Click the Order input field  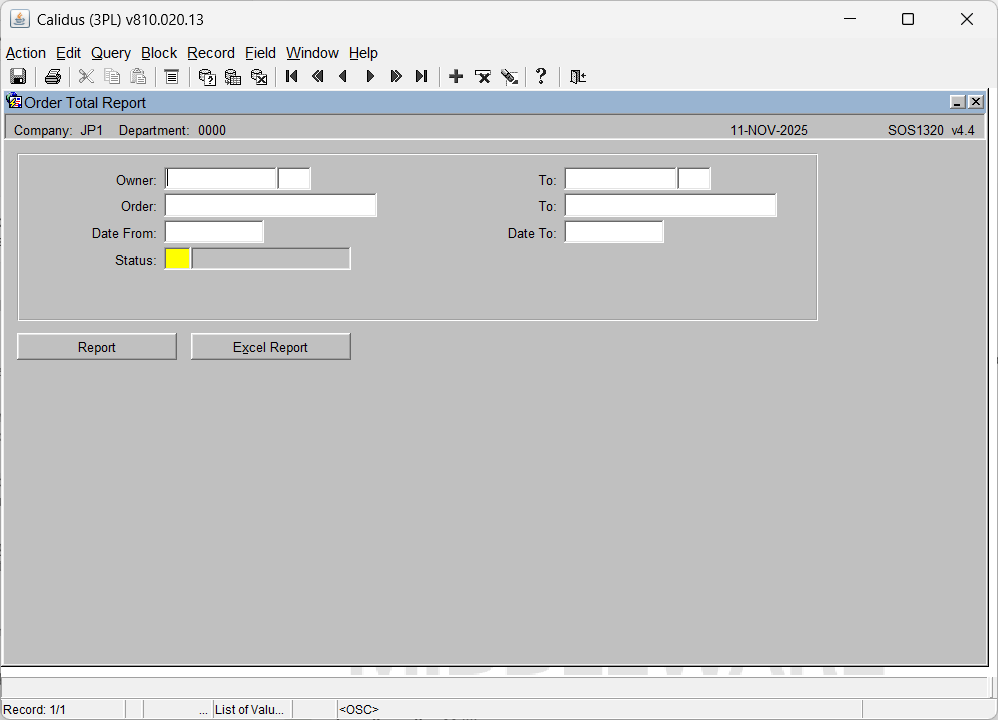pyautogui.click(x=270, y=206)
